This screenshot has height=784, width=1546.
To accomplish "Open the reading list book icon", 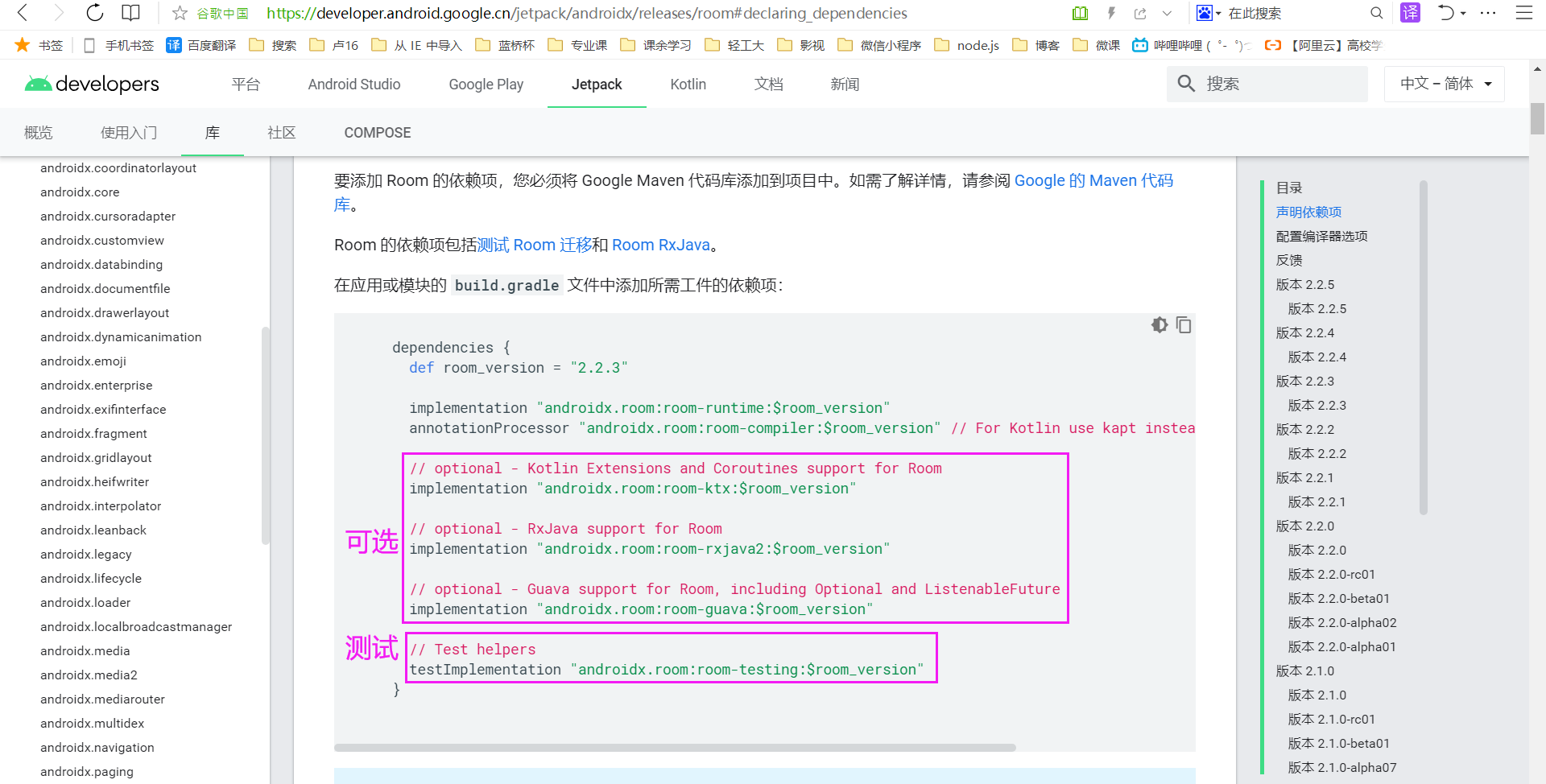I will pyautogui.click(x=130, y=13).
